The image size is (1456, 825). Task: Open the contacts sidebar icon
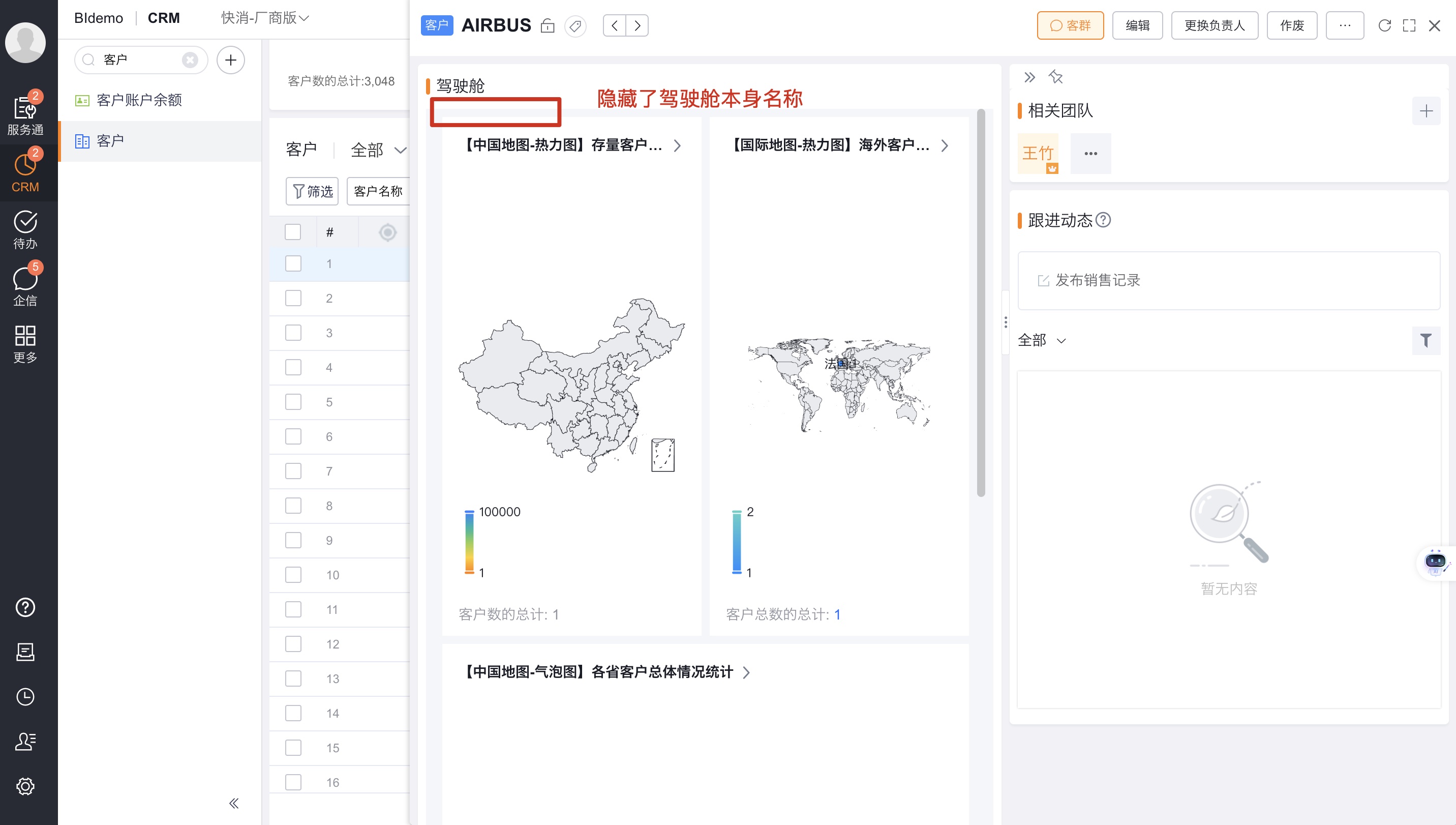point(25,742)
